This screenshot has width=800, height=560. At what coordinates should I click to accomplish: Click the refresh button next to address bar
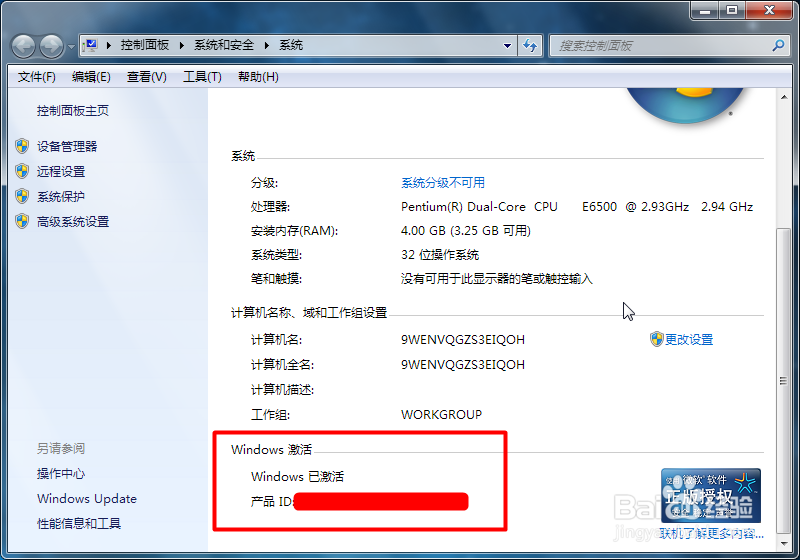pos(530,46)
